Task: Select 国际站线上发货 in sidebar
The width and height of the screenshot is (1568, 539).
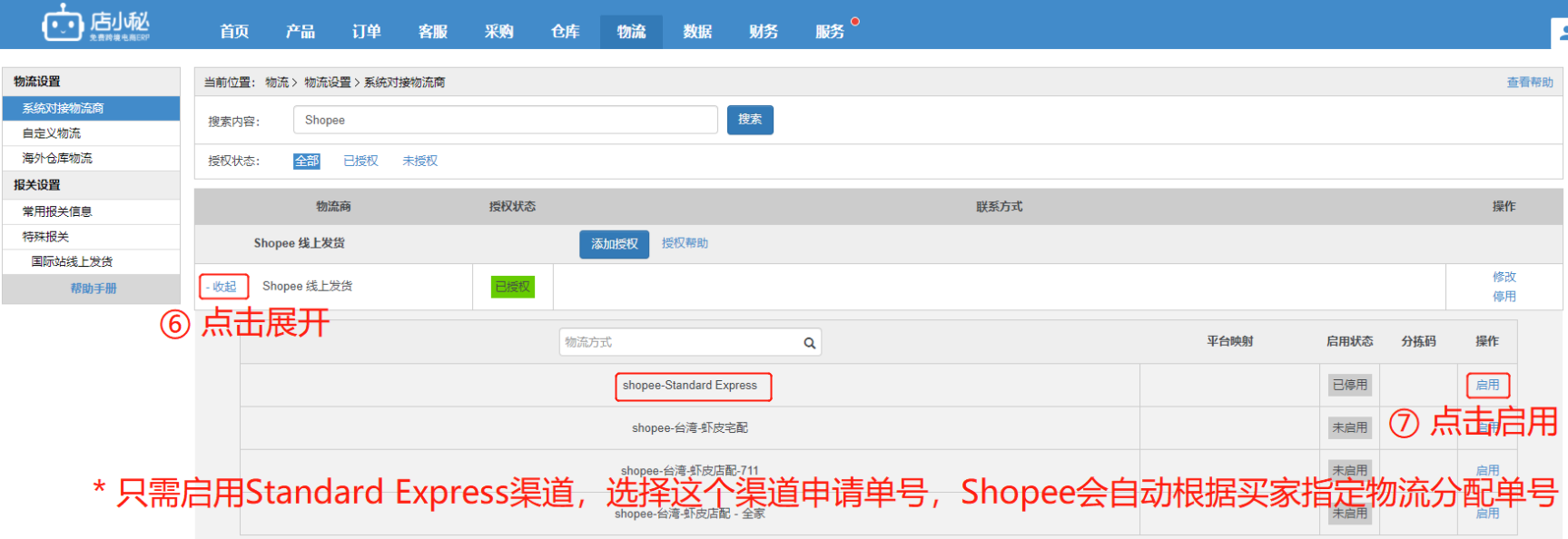Action: tap(91, 261)
